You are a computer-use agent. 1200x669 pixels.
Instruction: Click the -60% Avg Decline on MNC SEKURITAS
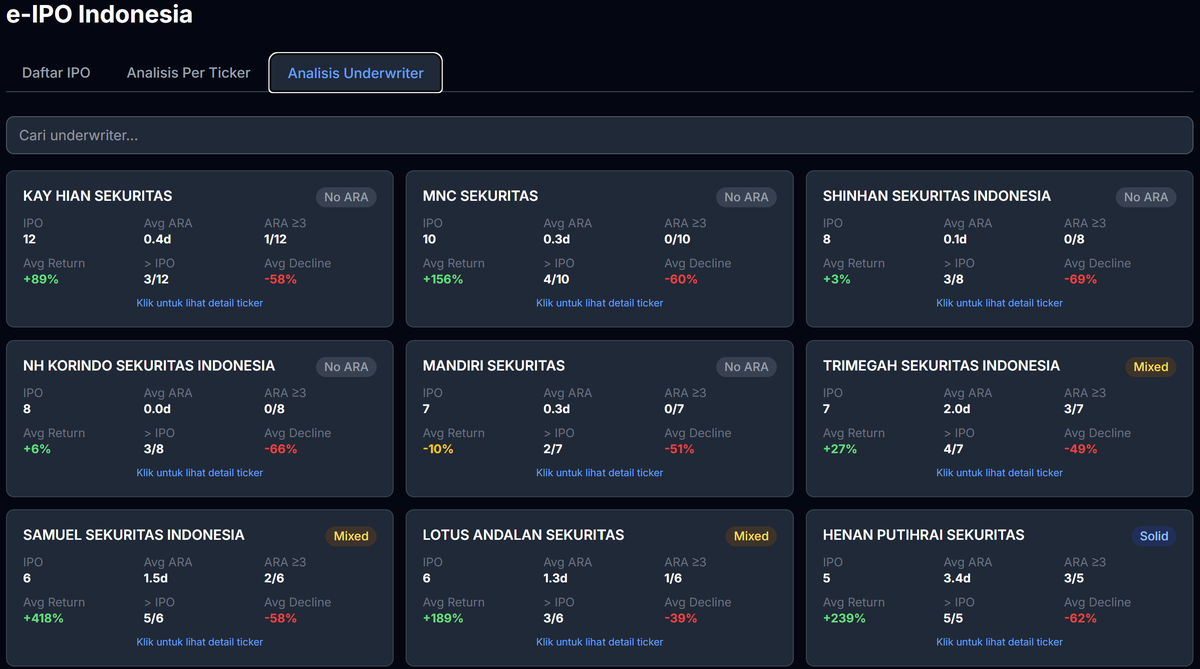point(681,279)
